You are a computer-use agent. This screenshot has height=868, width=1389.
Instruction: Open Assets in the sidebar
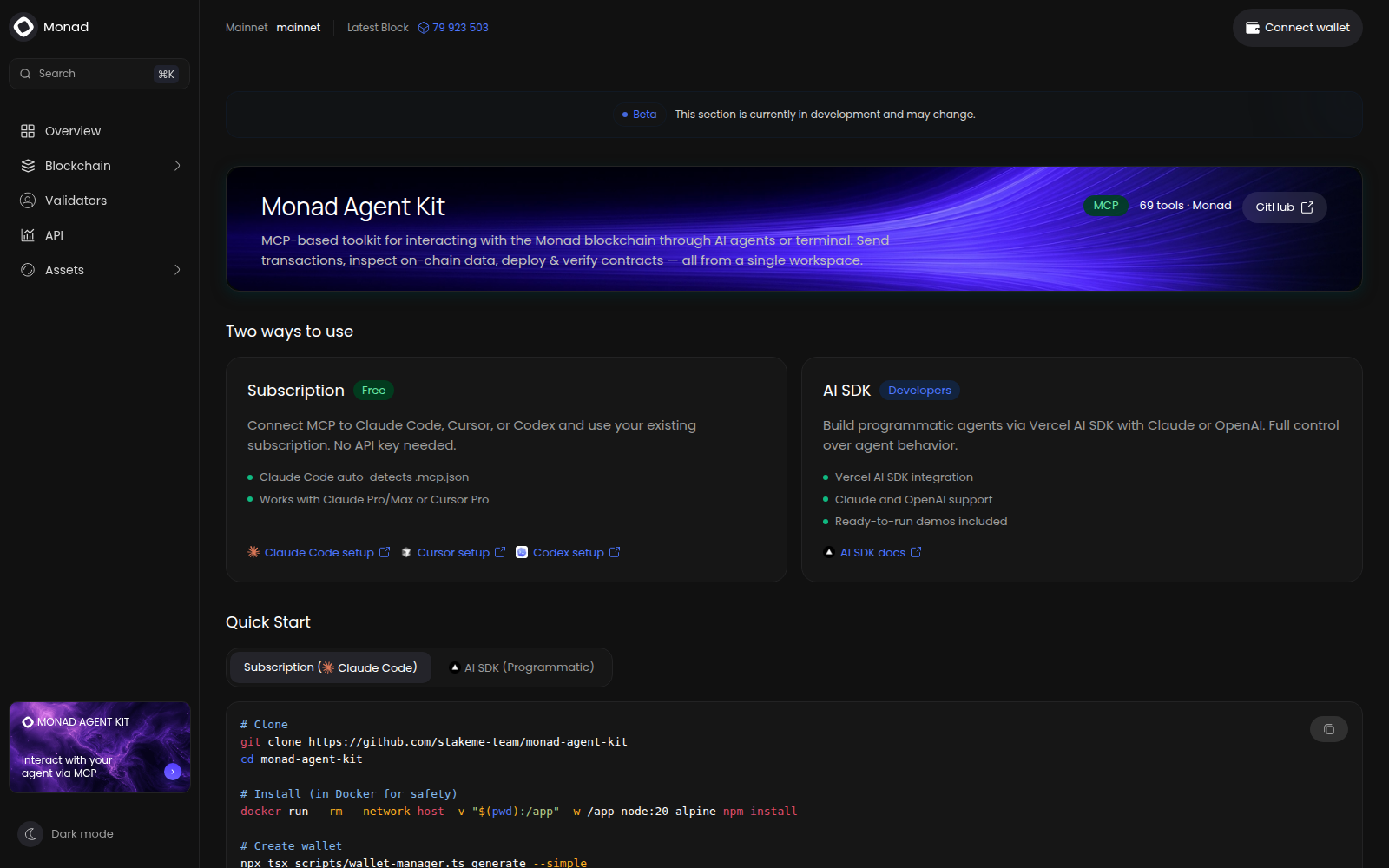pos(100,270)
